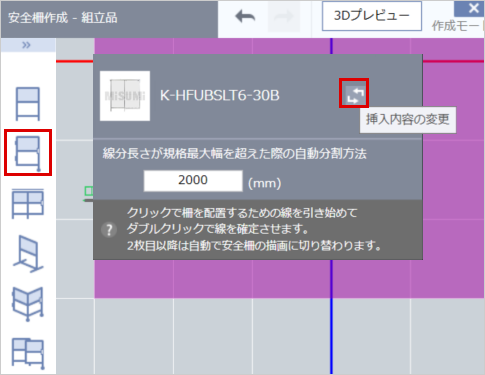Click the K-HFUBSLT6-30B product thumbnail
The image size is (485, 375).
click(125, 96)
